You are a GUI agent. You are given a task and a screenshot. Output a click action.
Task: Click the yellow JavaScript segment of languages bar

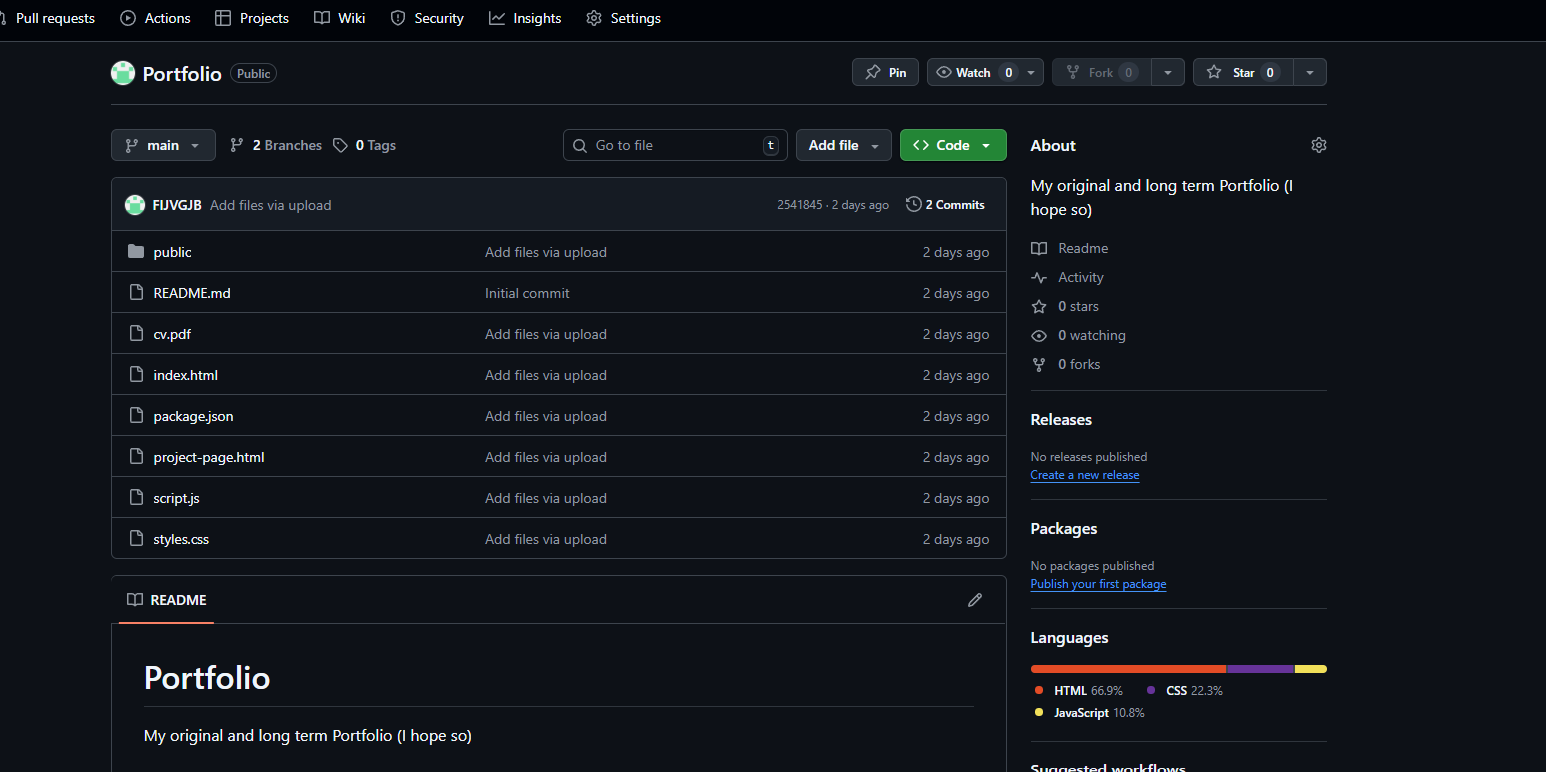click(1311, 669)
